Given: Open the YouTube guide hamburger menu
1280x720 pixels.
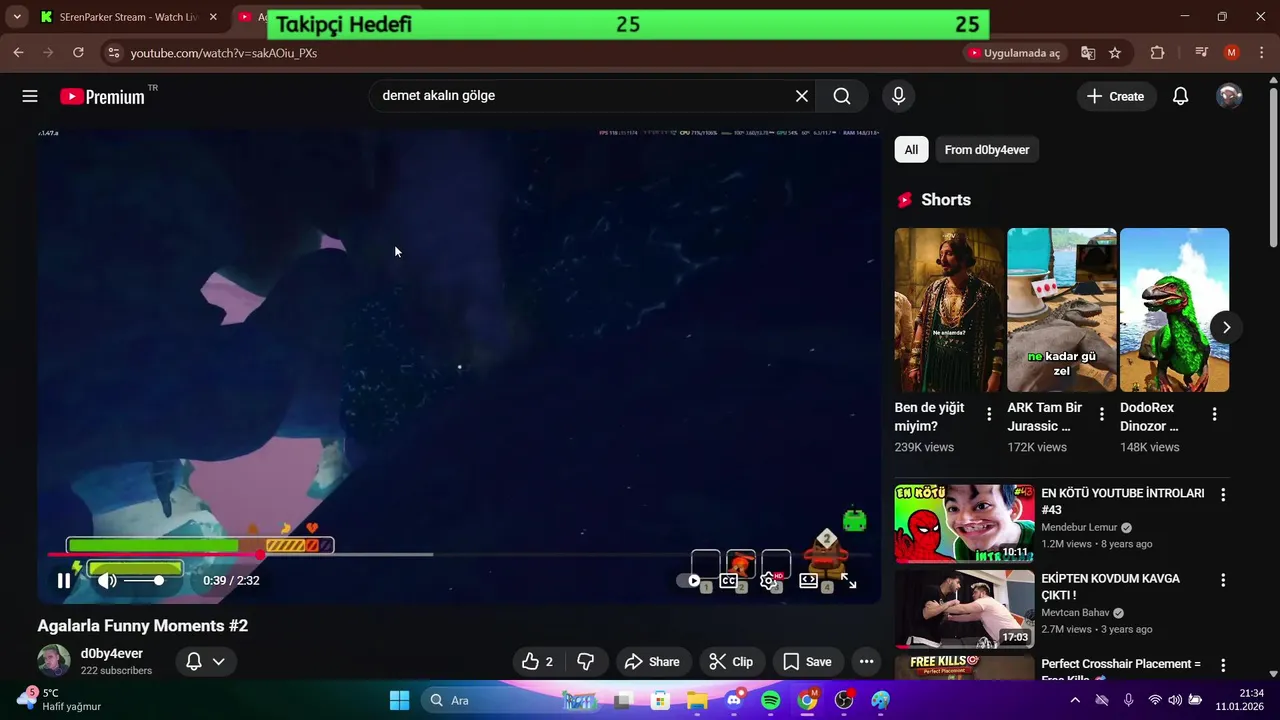Looking at the screenshot, I should pyautogui.click(x=30, y=96).
